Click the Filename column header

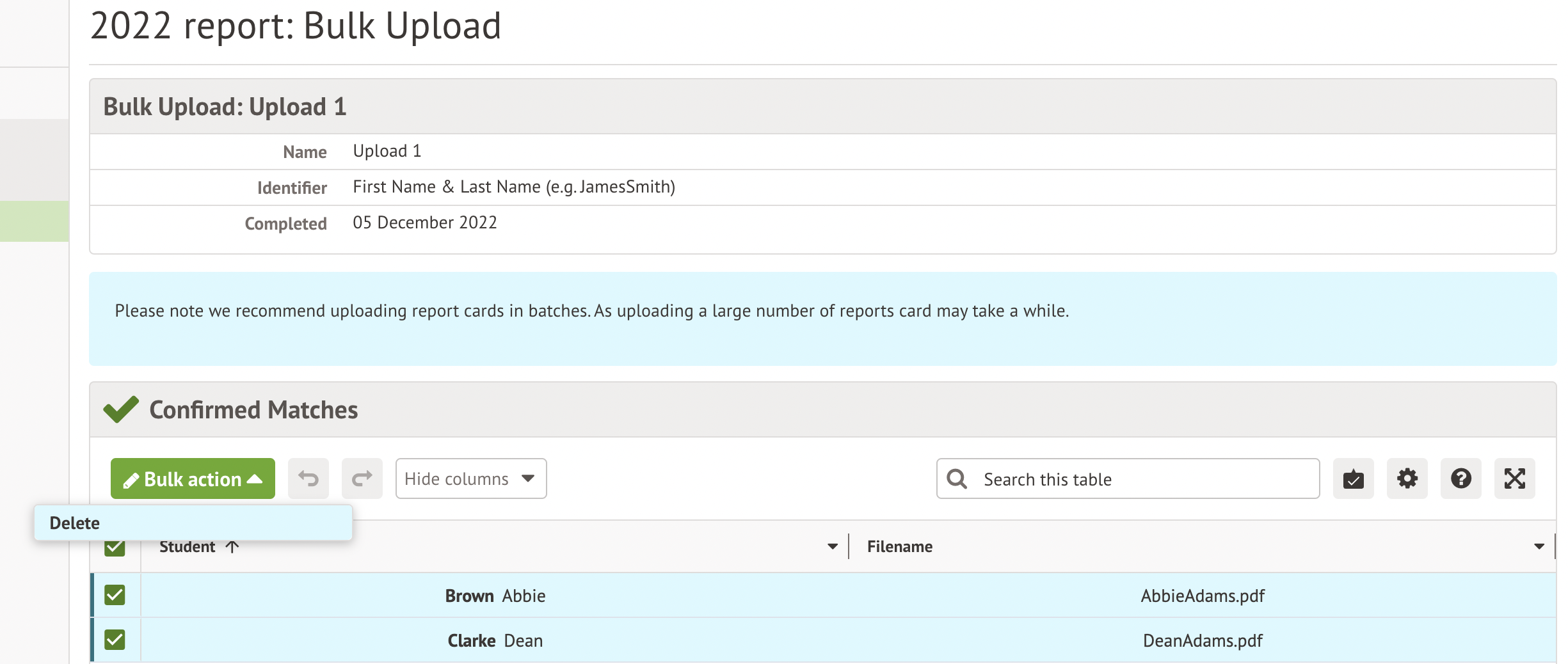coord(899,547)
